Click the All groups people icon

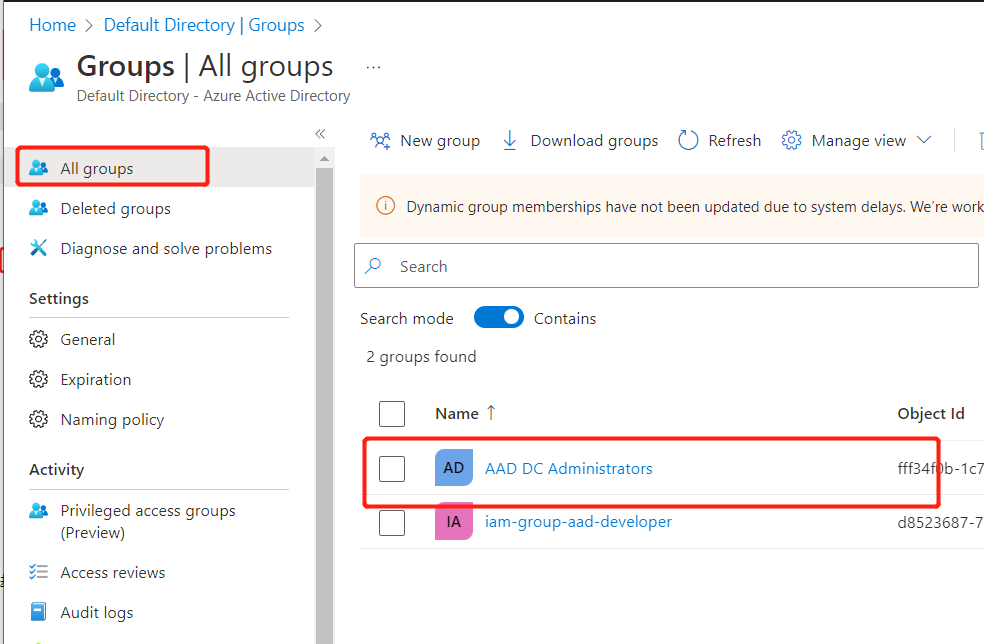tap(38, 168)
